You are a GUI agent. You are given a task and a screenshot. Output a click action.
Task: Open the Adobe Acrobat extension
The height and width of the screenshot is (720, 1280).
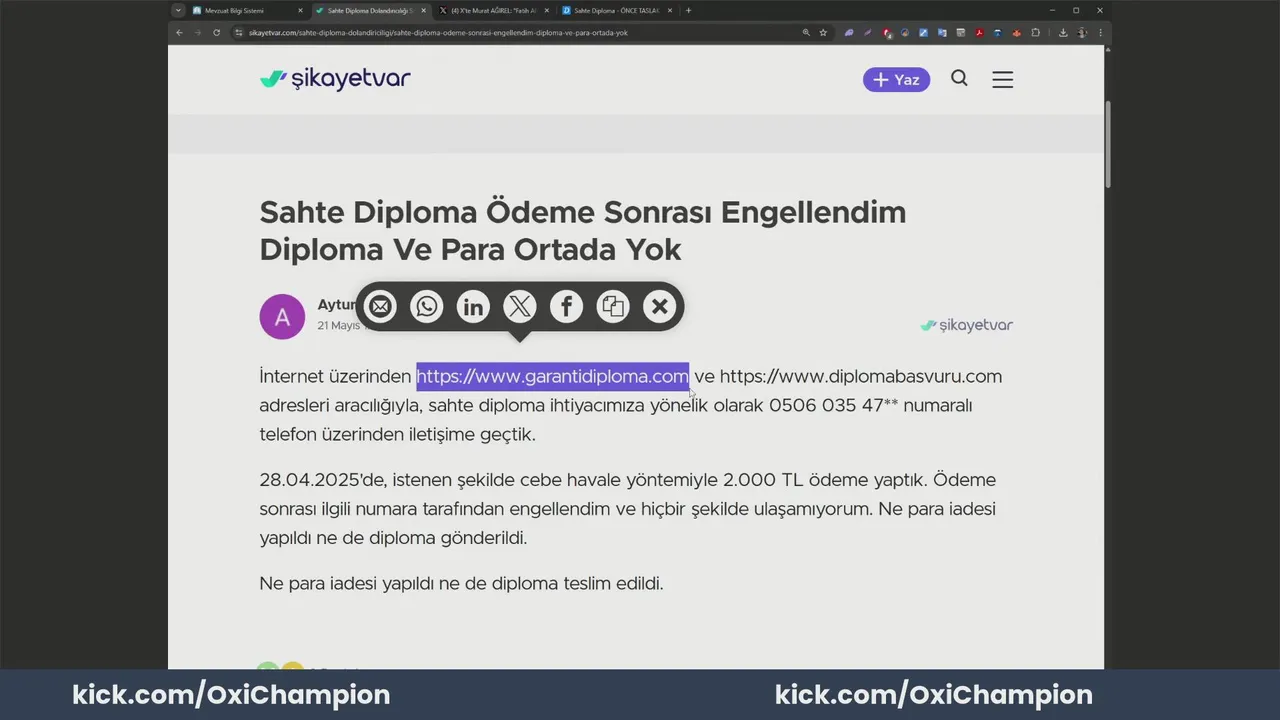click(979, 32)
